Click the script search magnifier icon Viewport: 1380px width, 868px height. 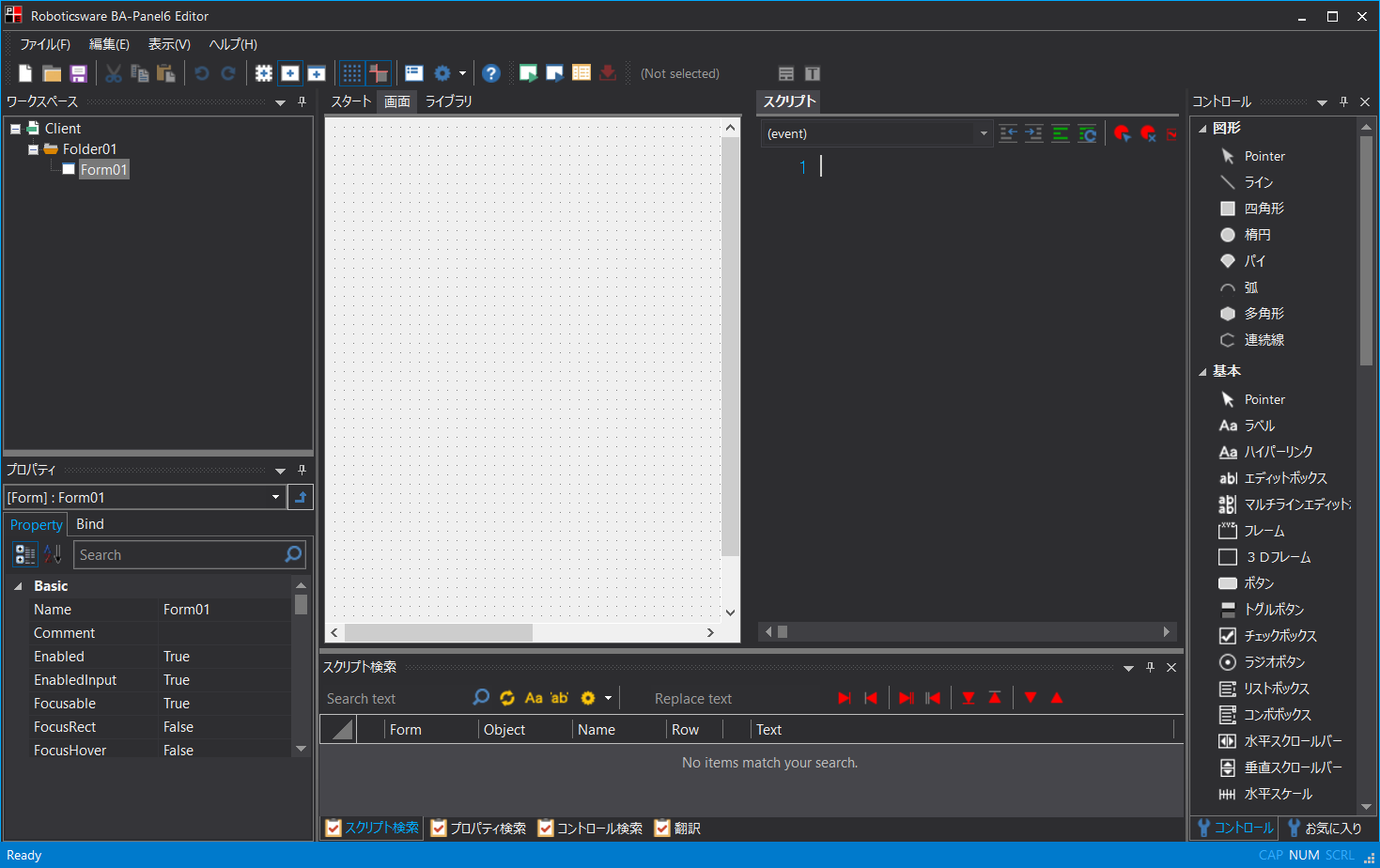click(481, 698)
